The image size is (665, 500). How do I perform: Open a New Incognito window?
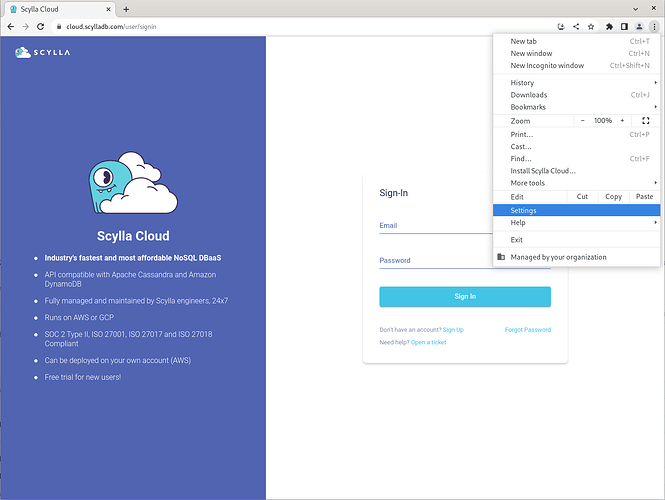(x=576, y=65)
